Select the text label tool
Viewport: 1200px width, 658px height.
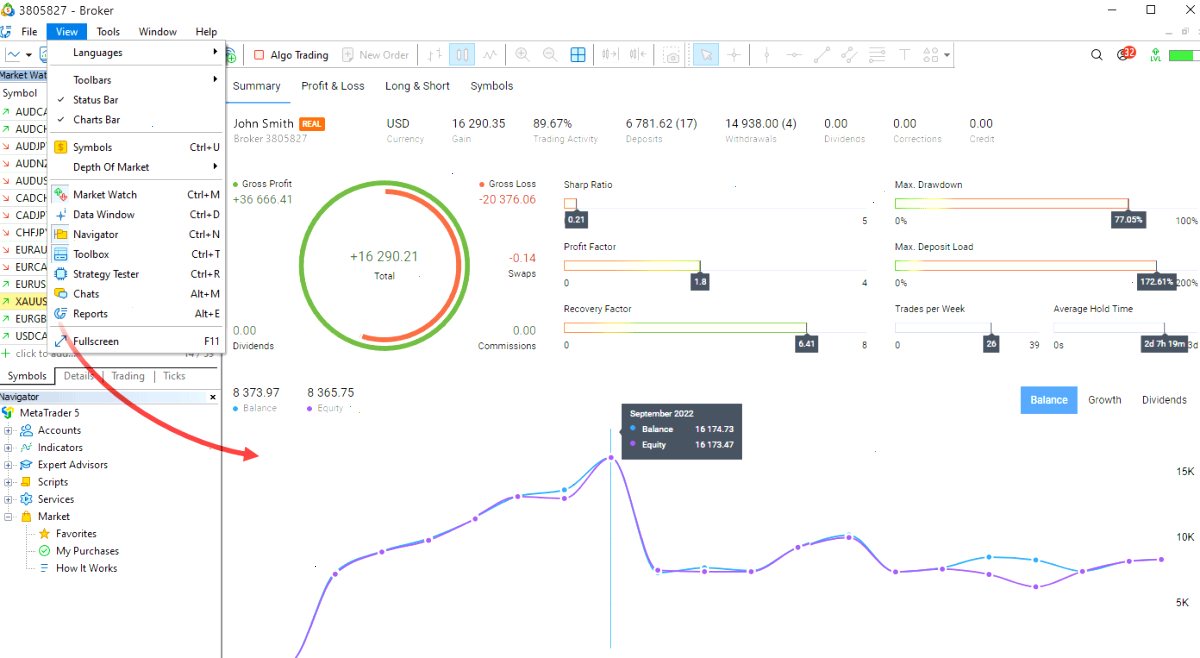coord(904,55)
